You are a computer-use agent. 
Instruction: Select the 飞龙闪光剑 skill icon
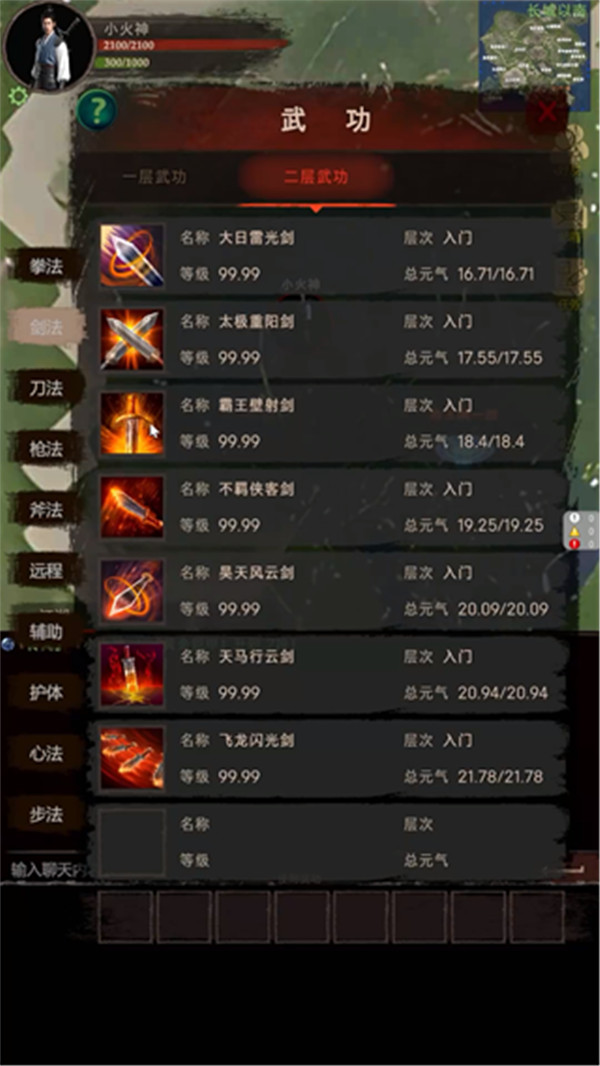pyautogui.click(x=132, y=758)
